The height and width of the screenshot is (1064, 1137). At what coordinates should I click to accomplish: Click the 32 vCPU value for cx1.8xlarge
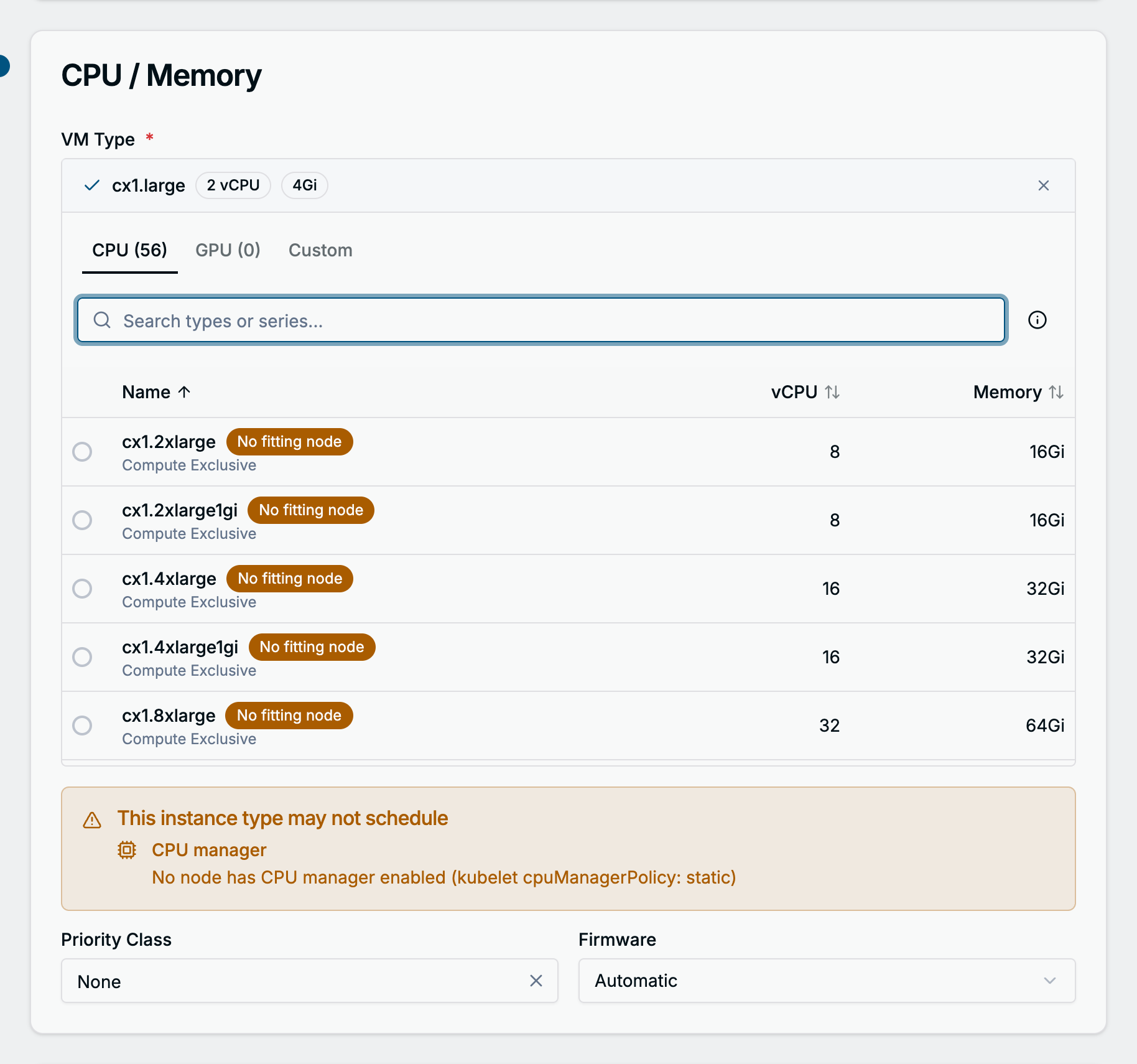(829, 726)
